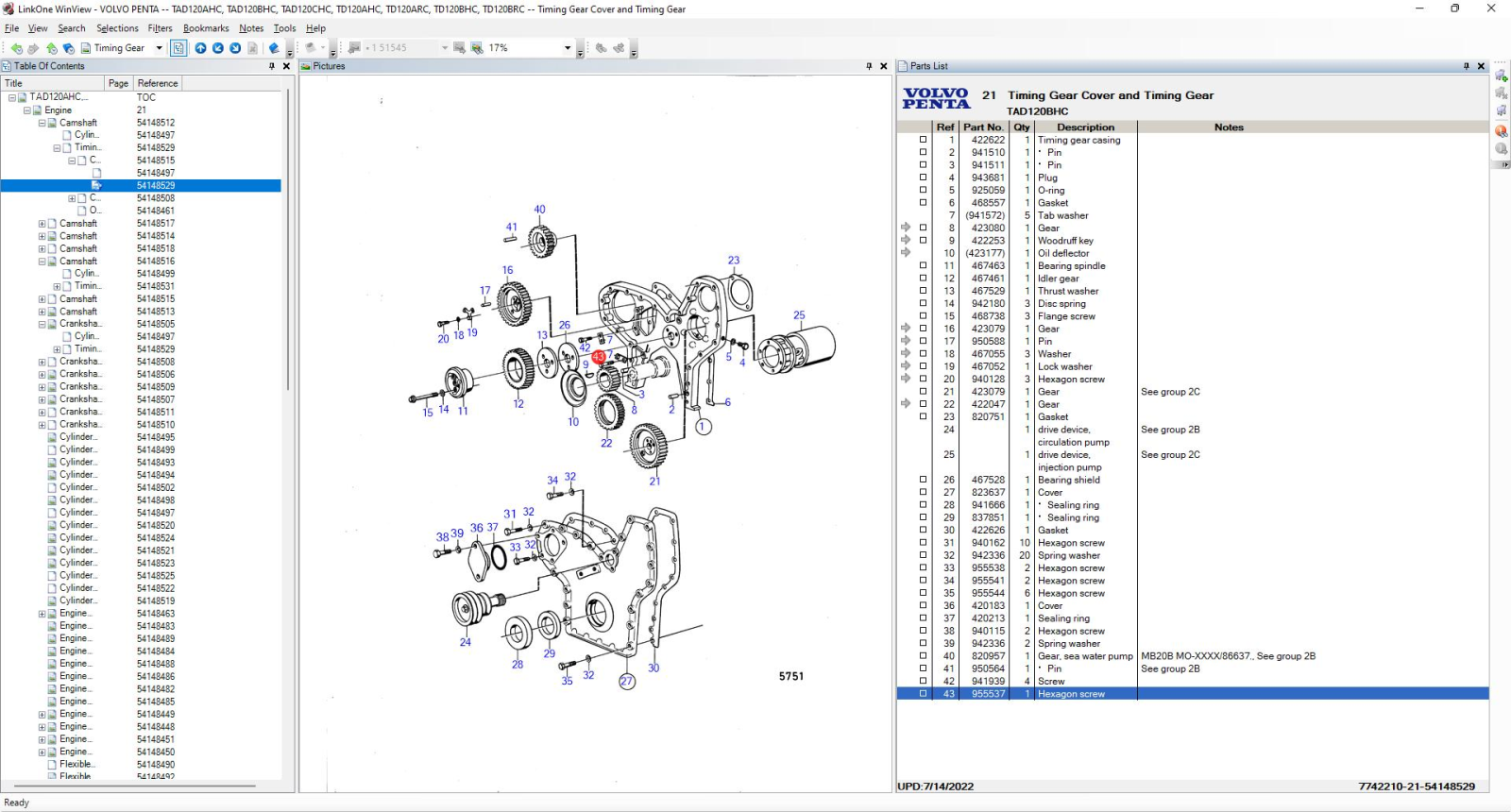1511x812 pixels.
Task: Click the orange notes search icon
Action: 1502,131
